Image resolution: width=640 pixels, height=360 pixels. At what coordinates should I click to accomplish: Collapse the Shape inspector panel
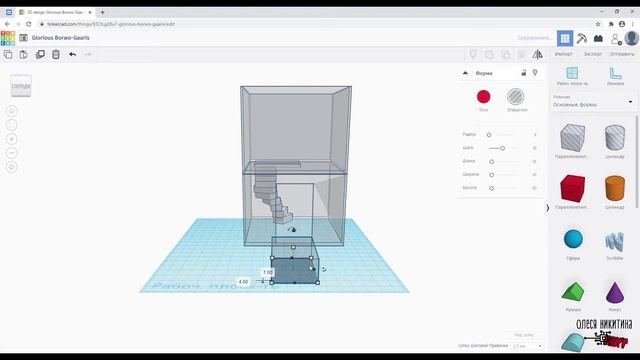click(x=465, y=73)
